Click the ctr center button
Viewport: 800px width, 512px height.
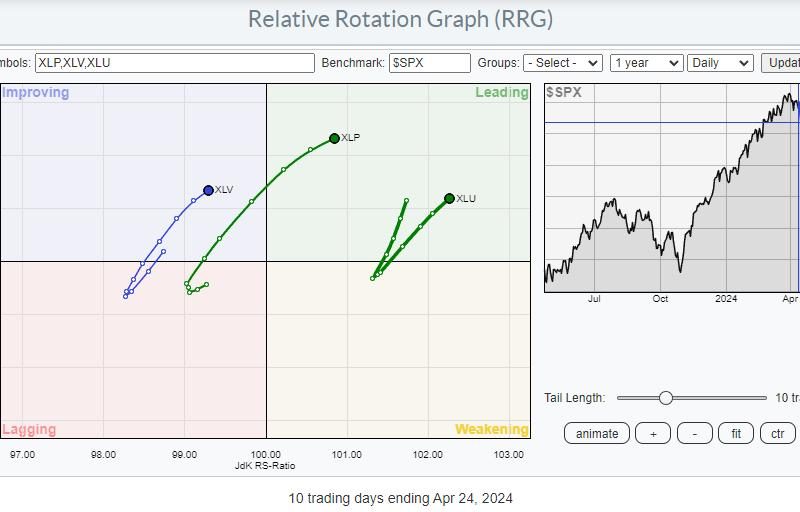click(778, 434)
